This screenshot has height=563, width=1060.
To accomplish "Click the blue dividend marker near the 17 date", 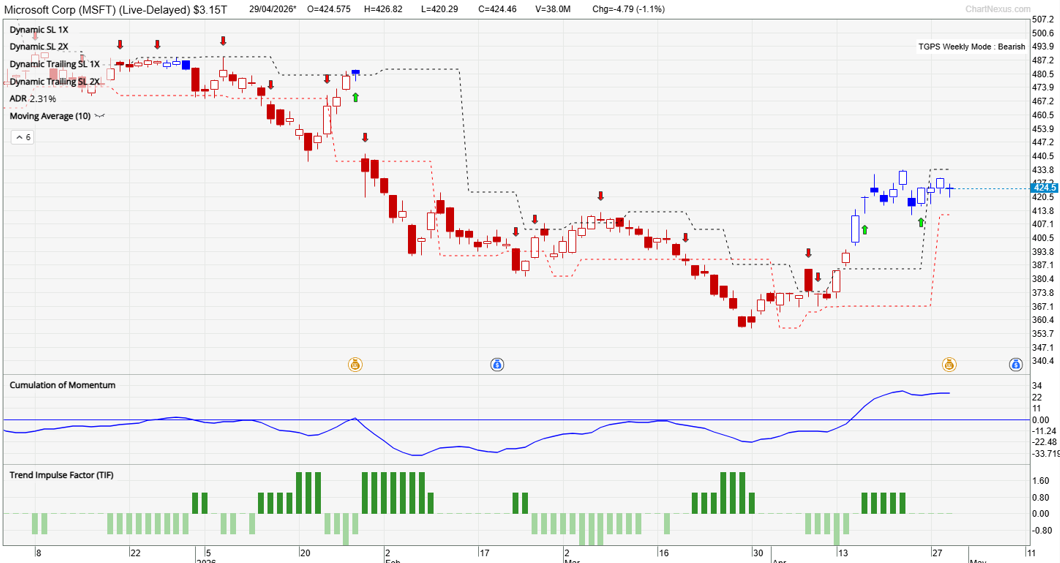I will 497,365.
